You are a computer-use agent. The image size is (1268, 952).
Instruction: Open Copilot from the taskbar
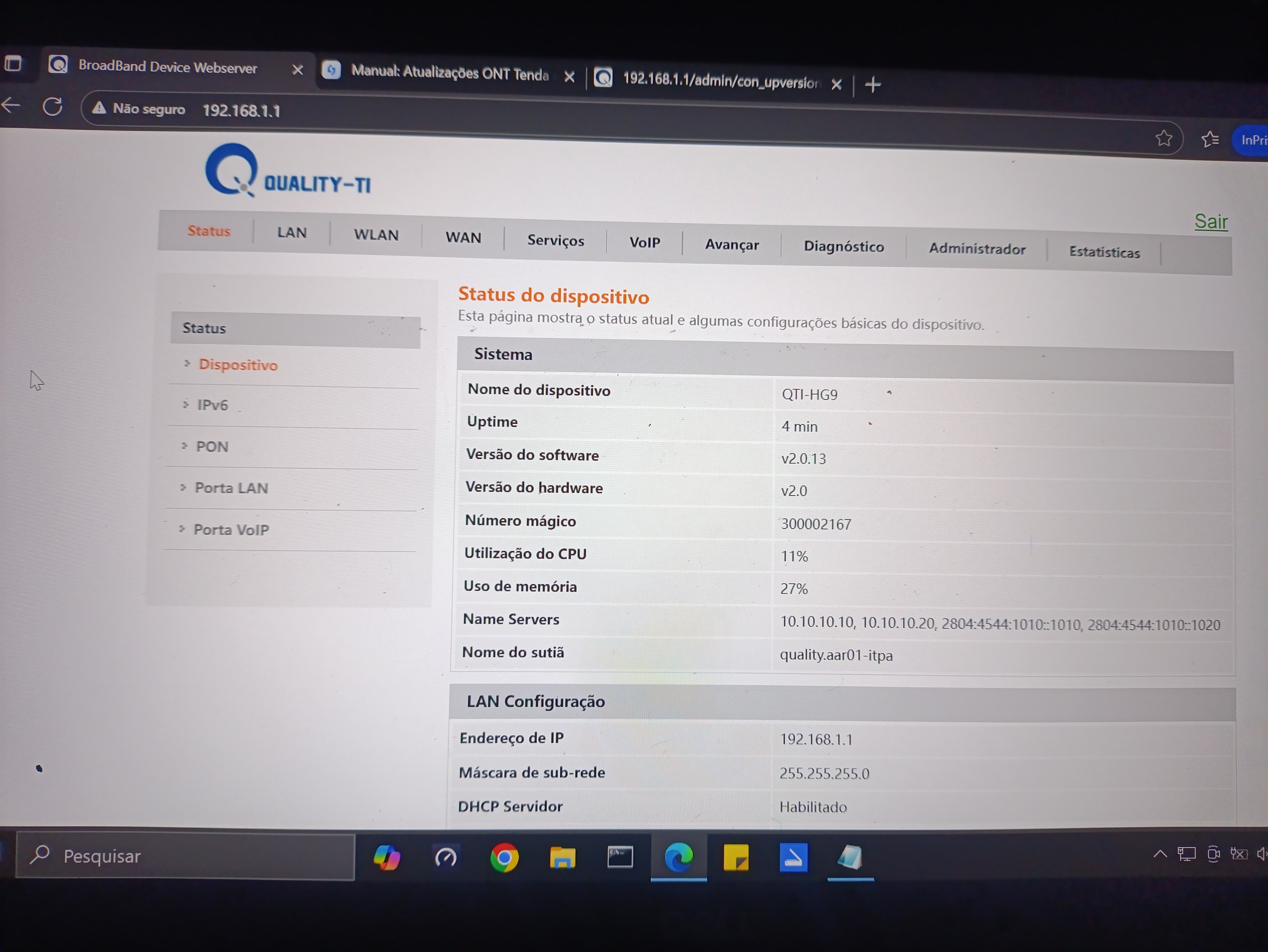pyautogui.click(x=387, y=857)
